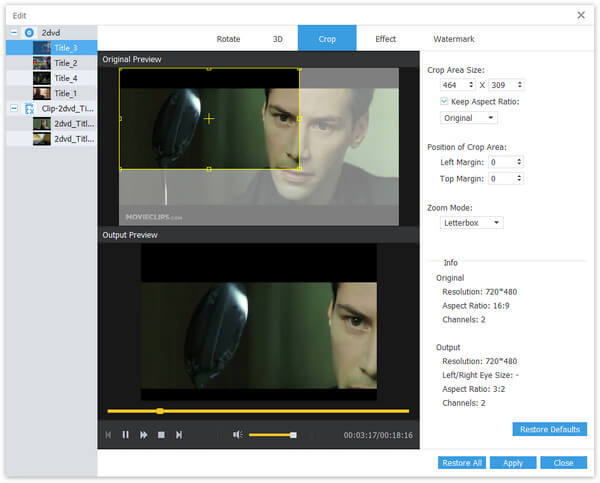The width and height of the screenshot is (600, 483).
Task: Click the Apply button
Action: point(513,463)
